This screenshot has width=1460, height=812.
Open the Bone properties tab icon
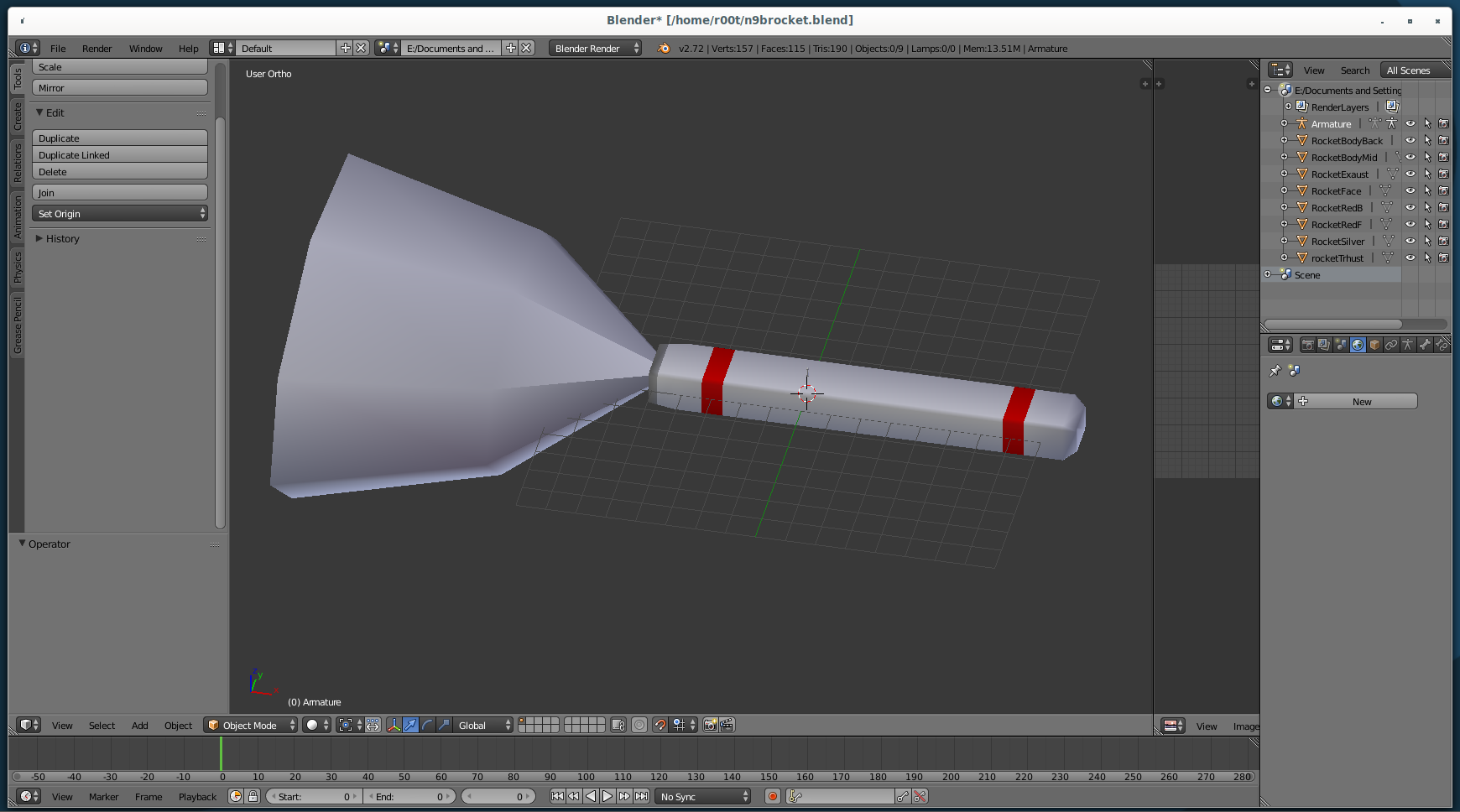[x=1425, y=345]
